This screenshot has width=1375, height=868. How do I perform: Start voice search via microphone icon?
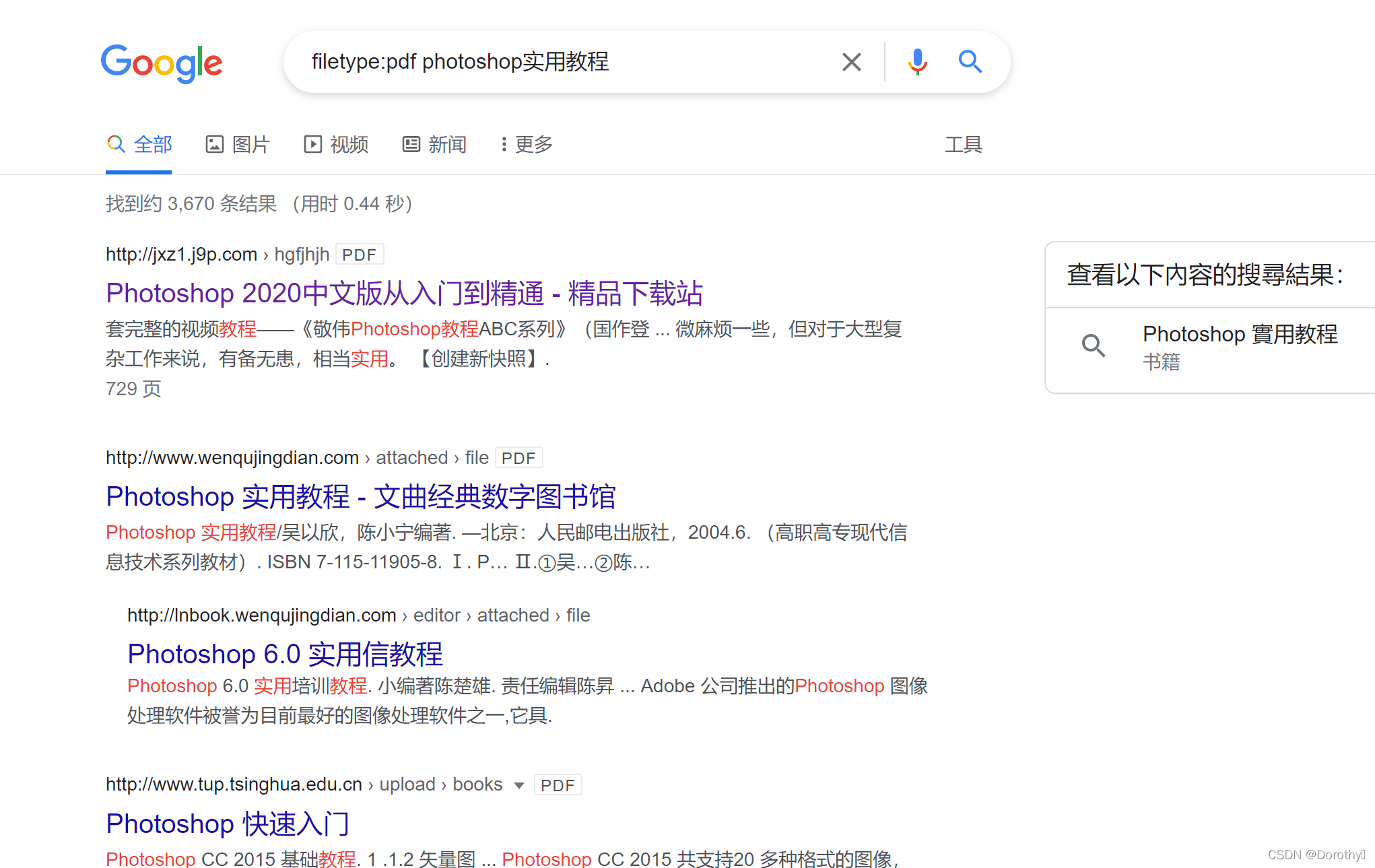pos(917,62)
